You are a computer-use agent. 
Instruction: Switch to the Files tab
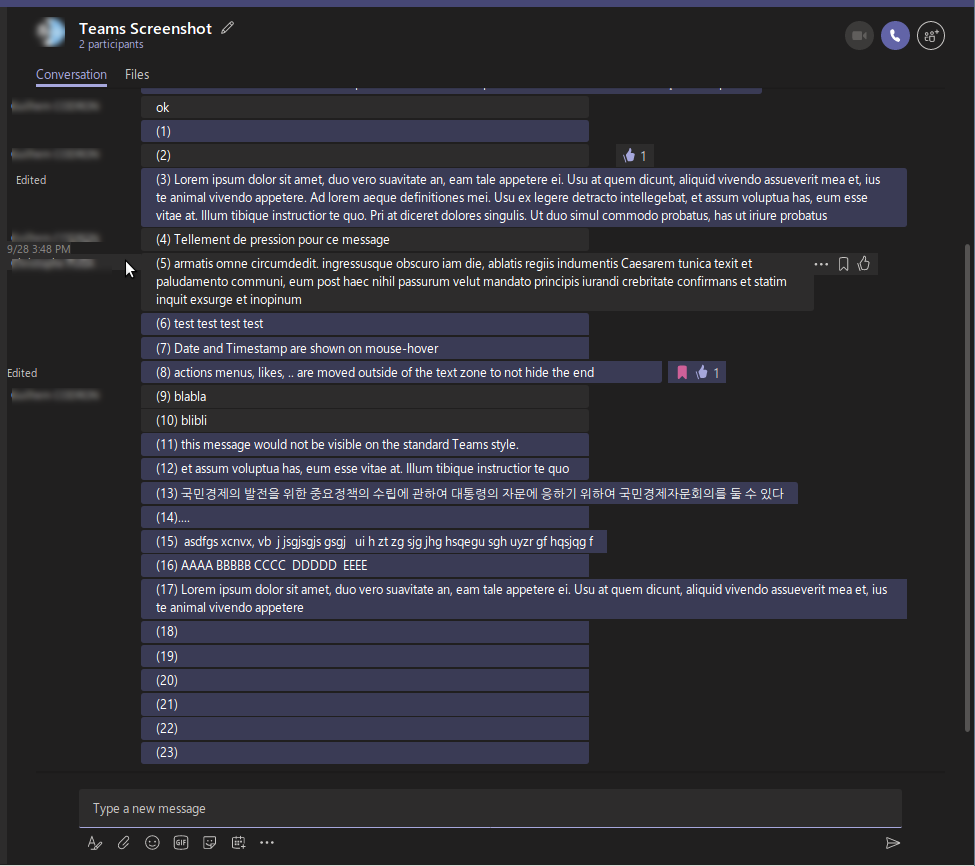point(137,74)
